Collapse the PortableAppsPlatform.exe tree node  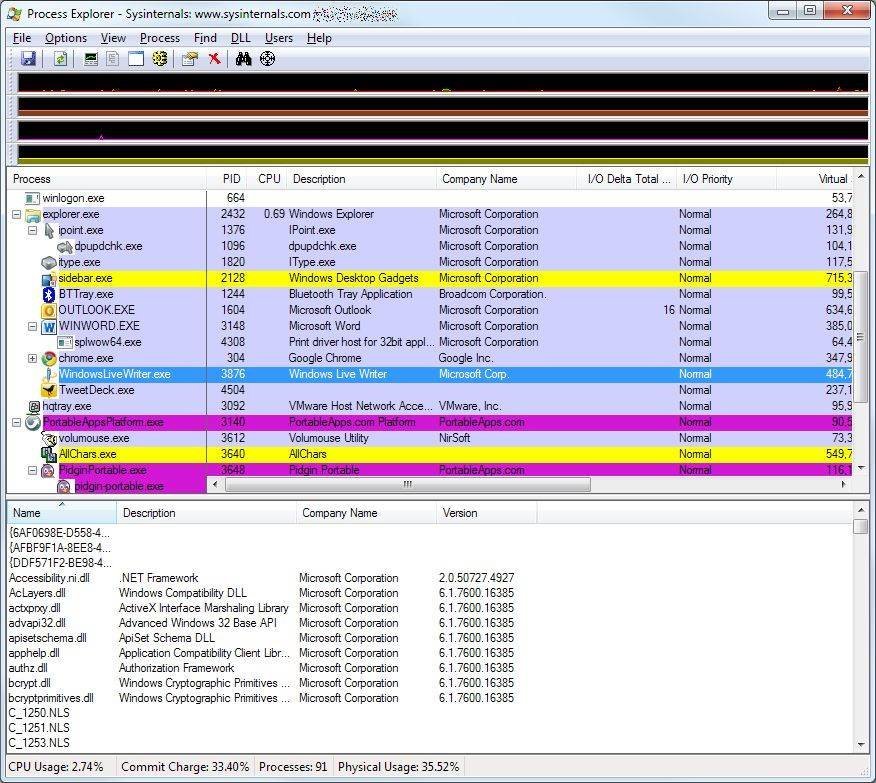click(17, 422)
